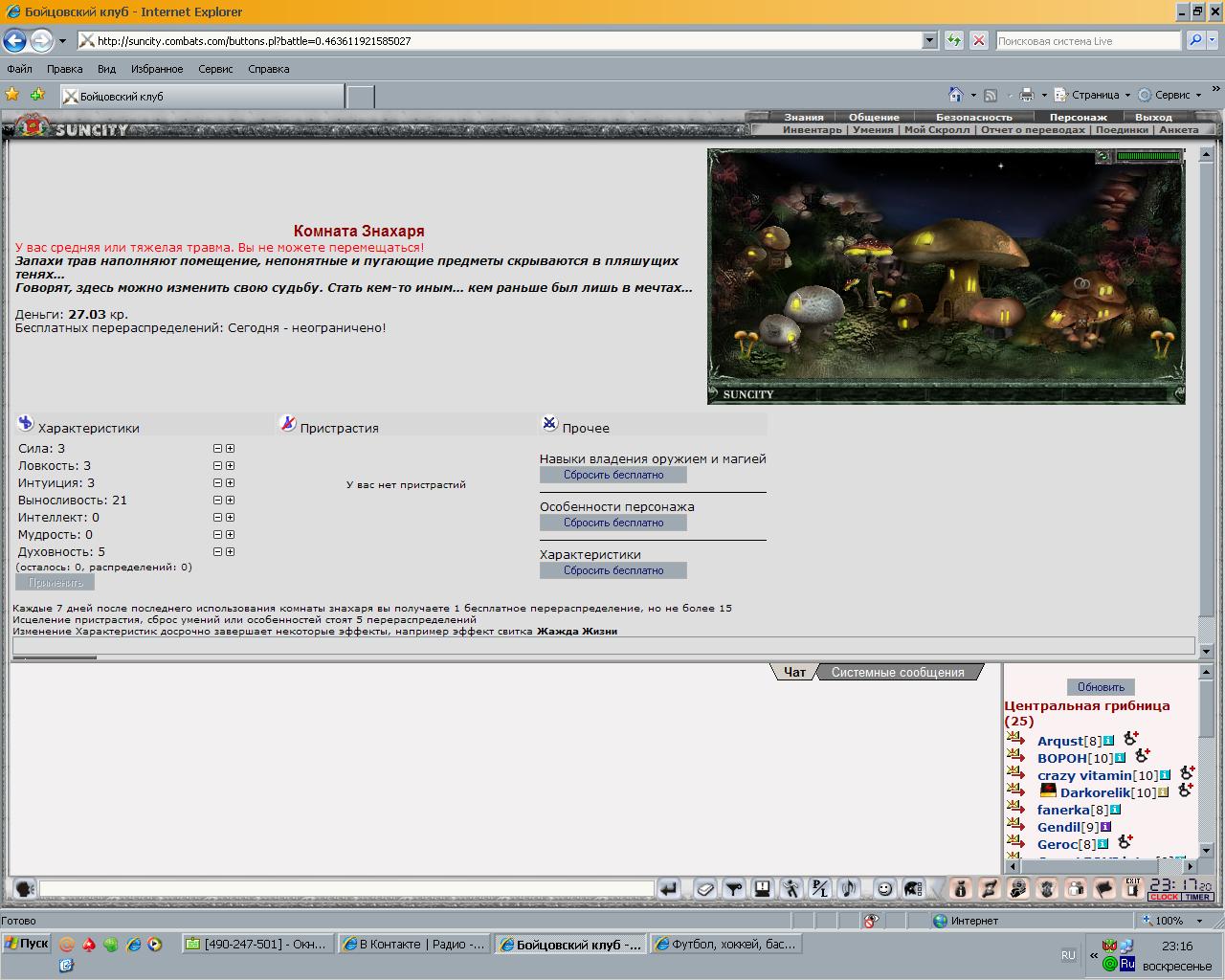Open the Анкета link
The image size is (1225, 980).
tap(1178, 129)
